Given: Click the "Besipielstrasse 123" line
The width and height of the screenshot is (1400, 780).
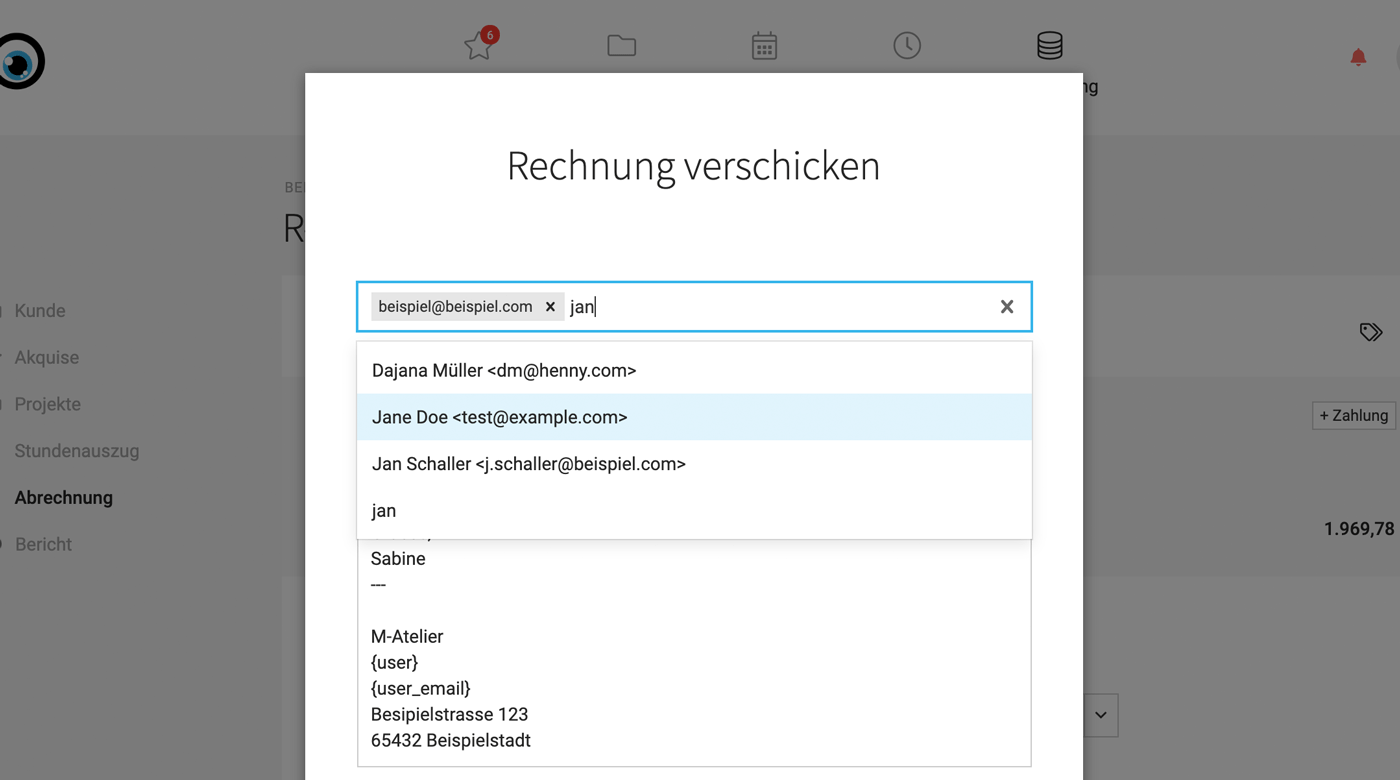Looking at the screenshot, I should tap(449, 714).
